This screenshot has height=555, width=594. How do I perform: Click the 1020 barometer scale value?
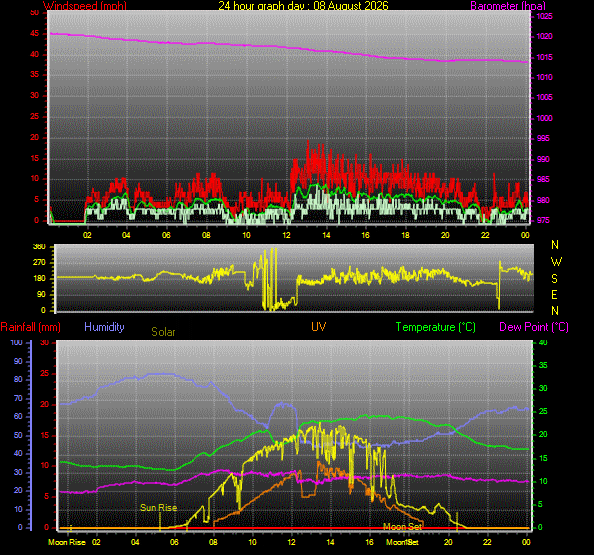click(544, 36)
